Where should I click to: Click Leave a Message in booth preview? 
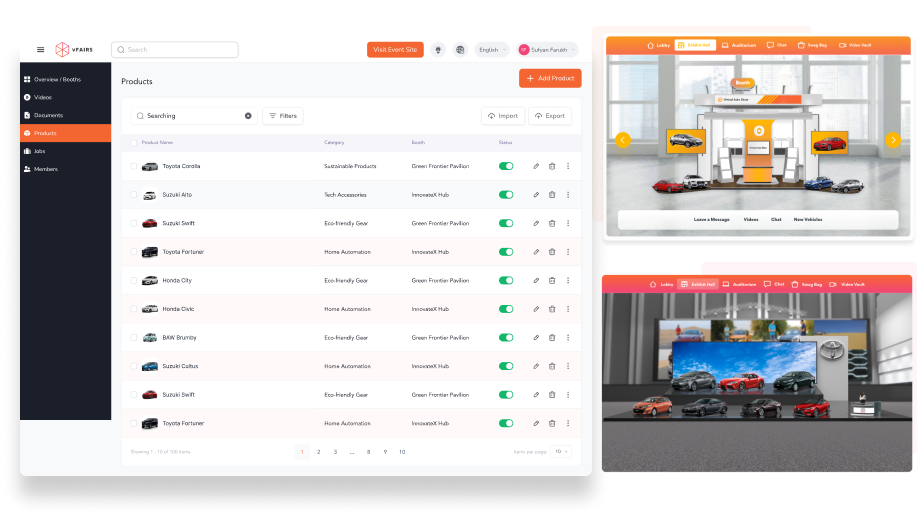[711, 220]
